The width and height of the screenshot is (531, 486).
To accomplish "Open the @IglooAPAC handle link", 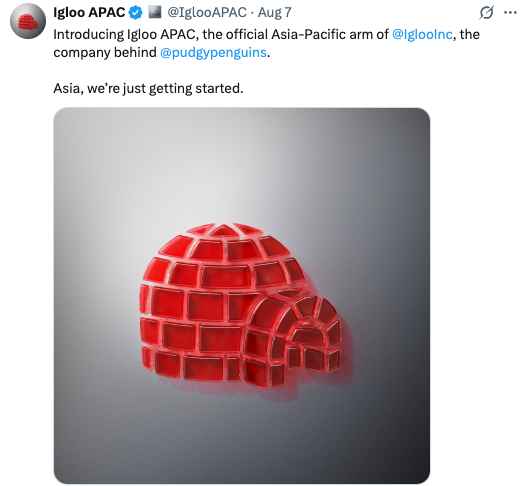I will 207,13.
